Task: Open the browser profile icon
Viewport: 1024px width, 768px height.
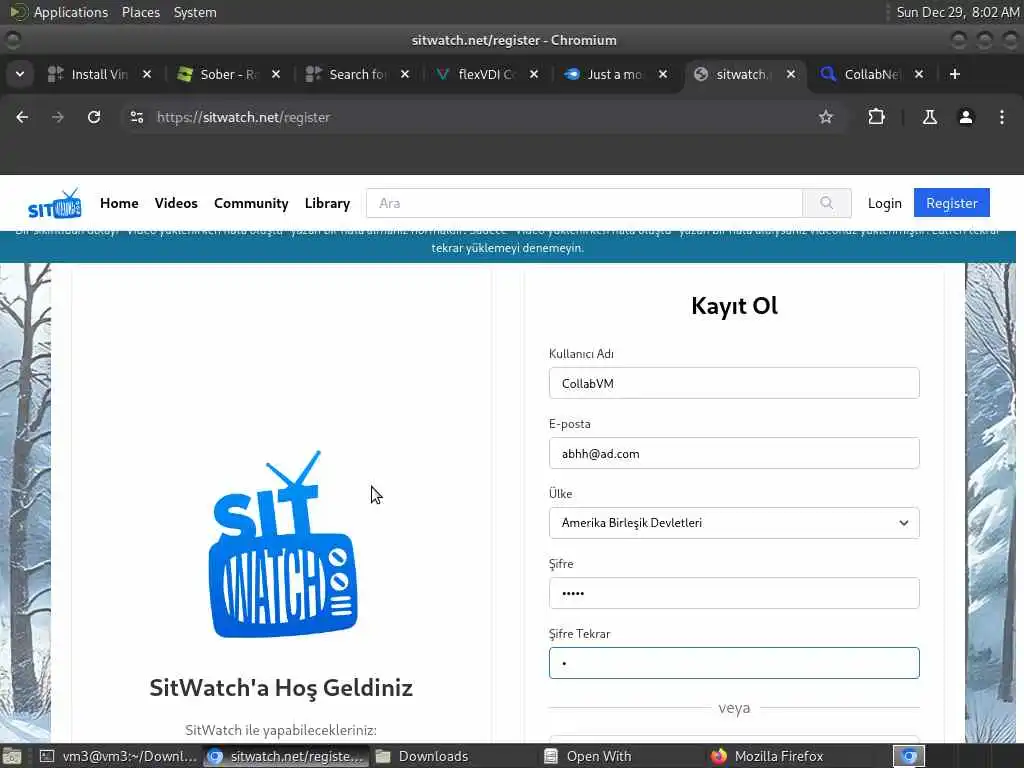Action: tap(965, 117)
